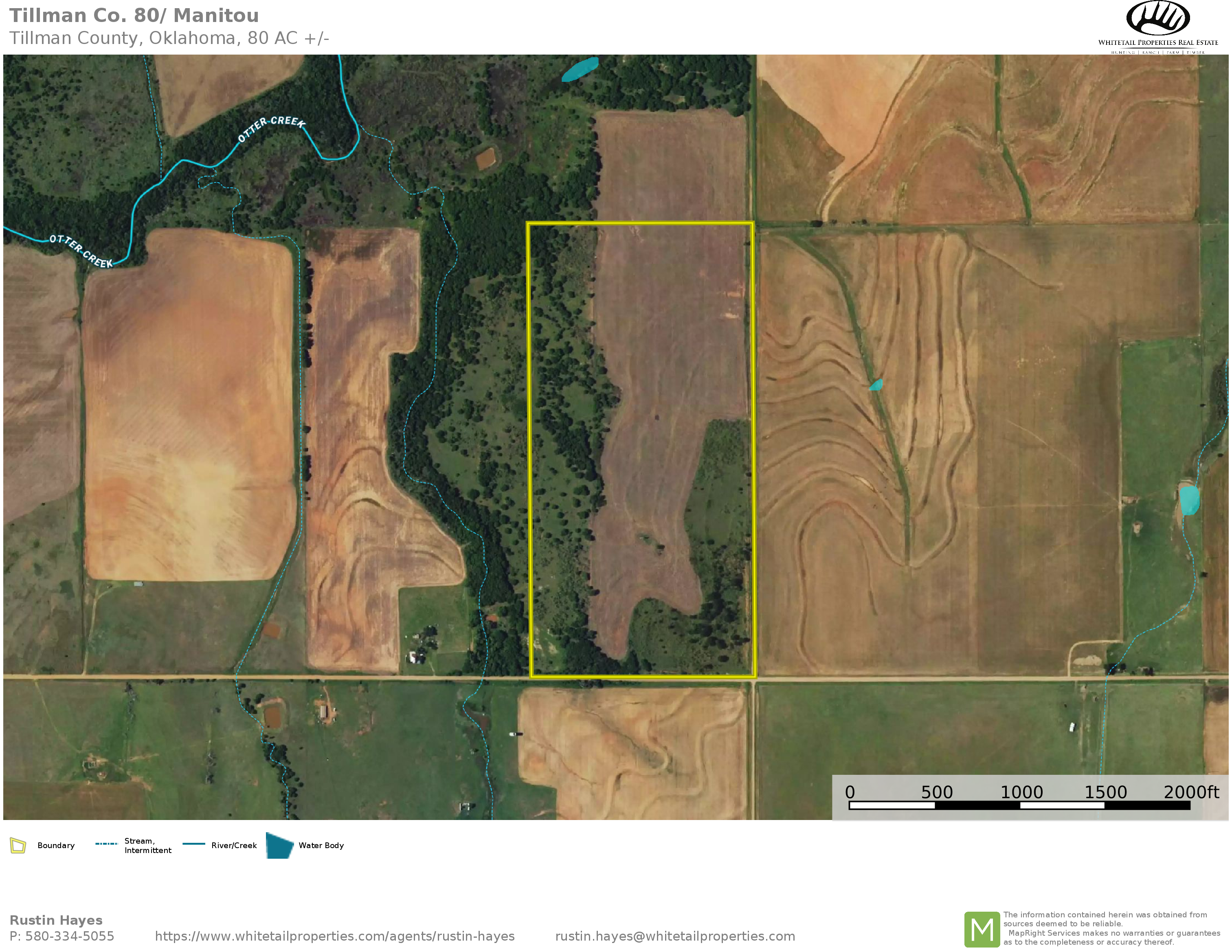Click the teal pond on the east side
This screenshot has width=1232, height=952.
coord(1189,500)
